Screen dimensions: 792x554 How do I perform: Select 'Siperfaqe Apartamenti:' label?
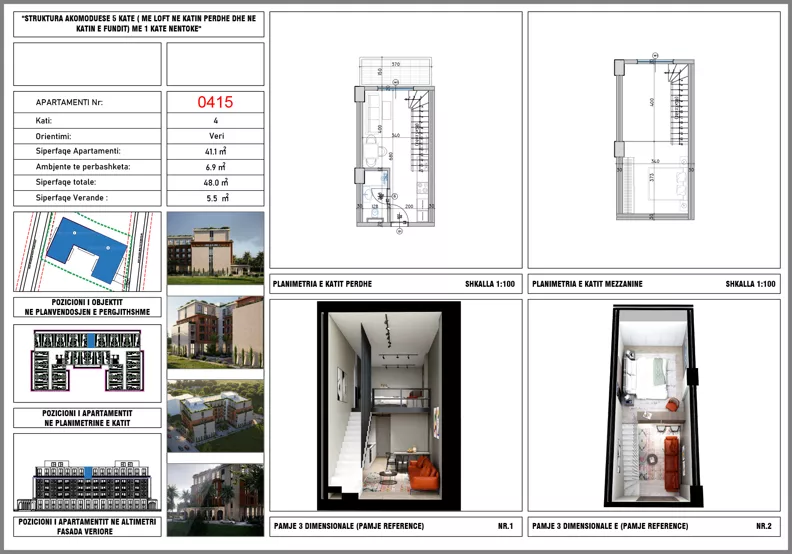(x=78, y=151)
